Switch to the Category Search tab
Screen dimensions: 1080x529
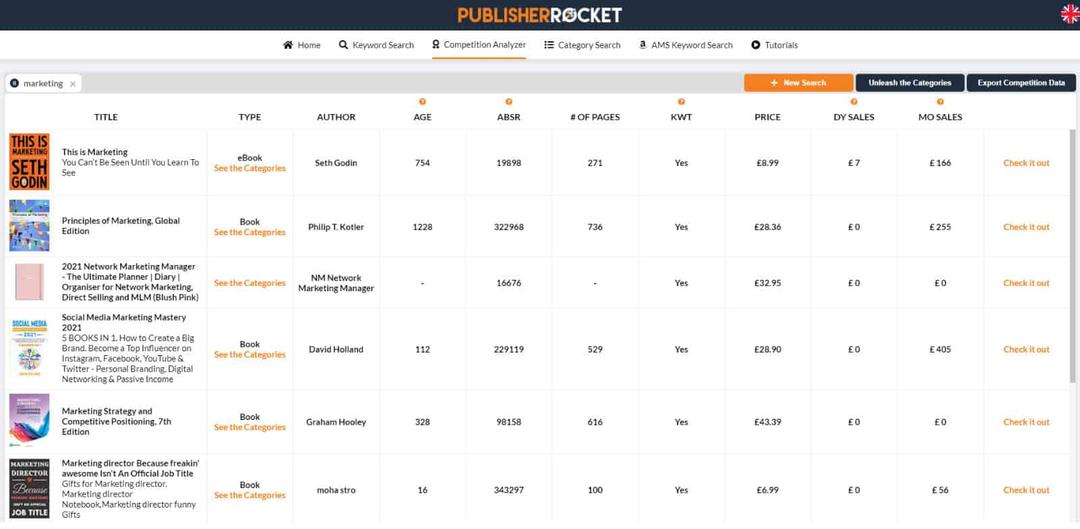[x=582, y=45]
